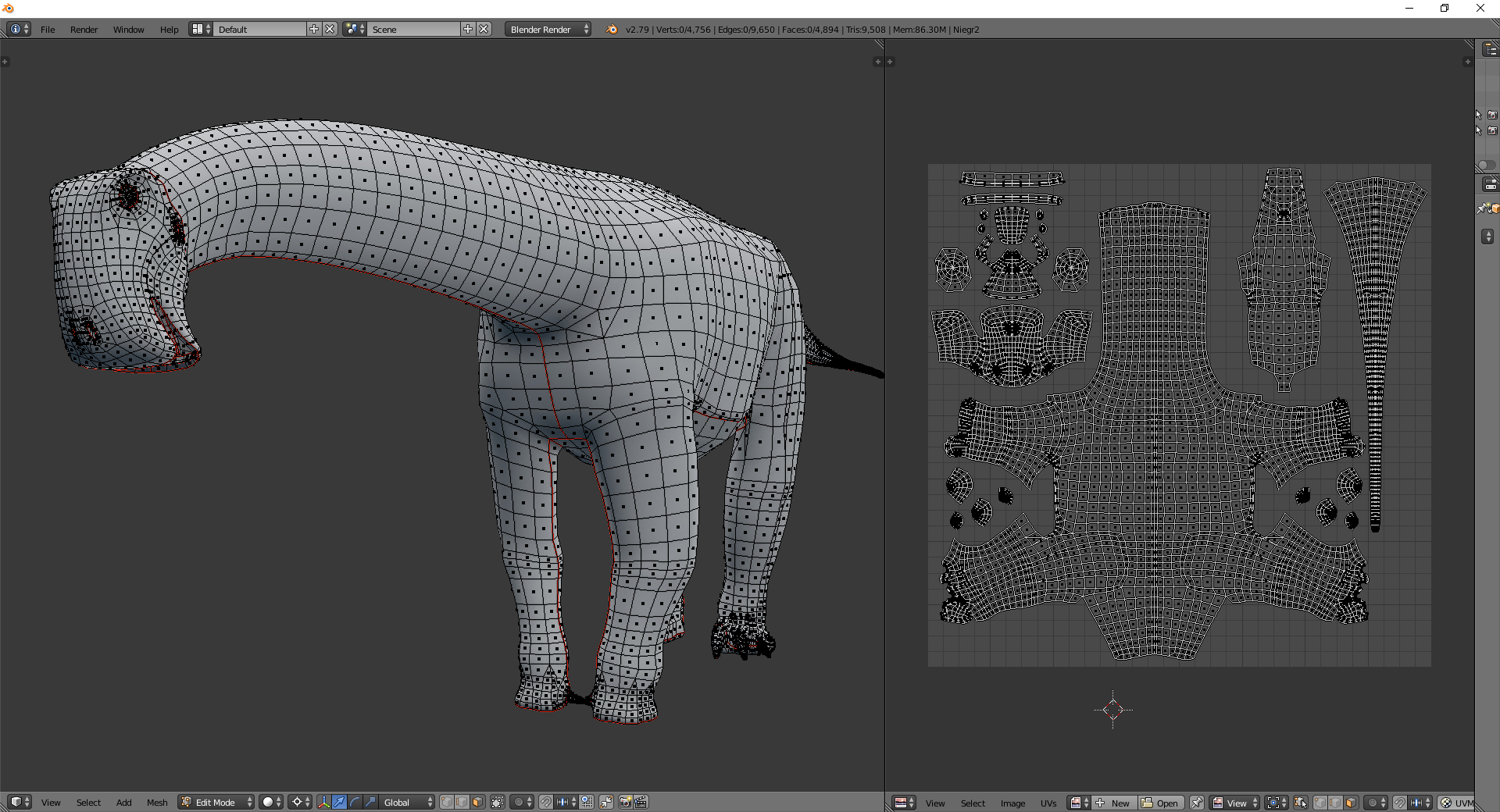Open the Blender Render engine dropdown
The height and width of the screenshot is (812, 1500).
(548, 29)
